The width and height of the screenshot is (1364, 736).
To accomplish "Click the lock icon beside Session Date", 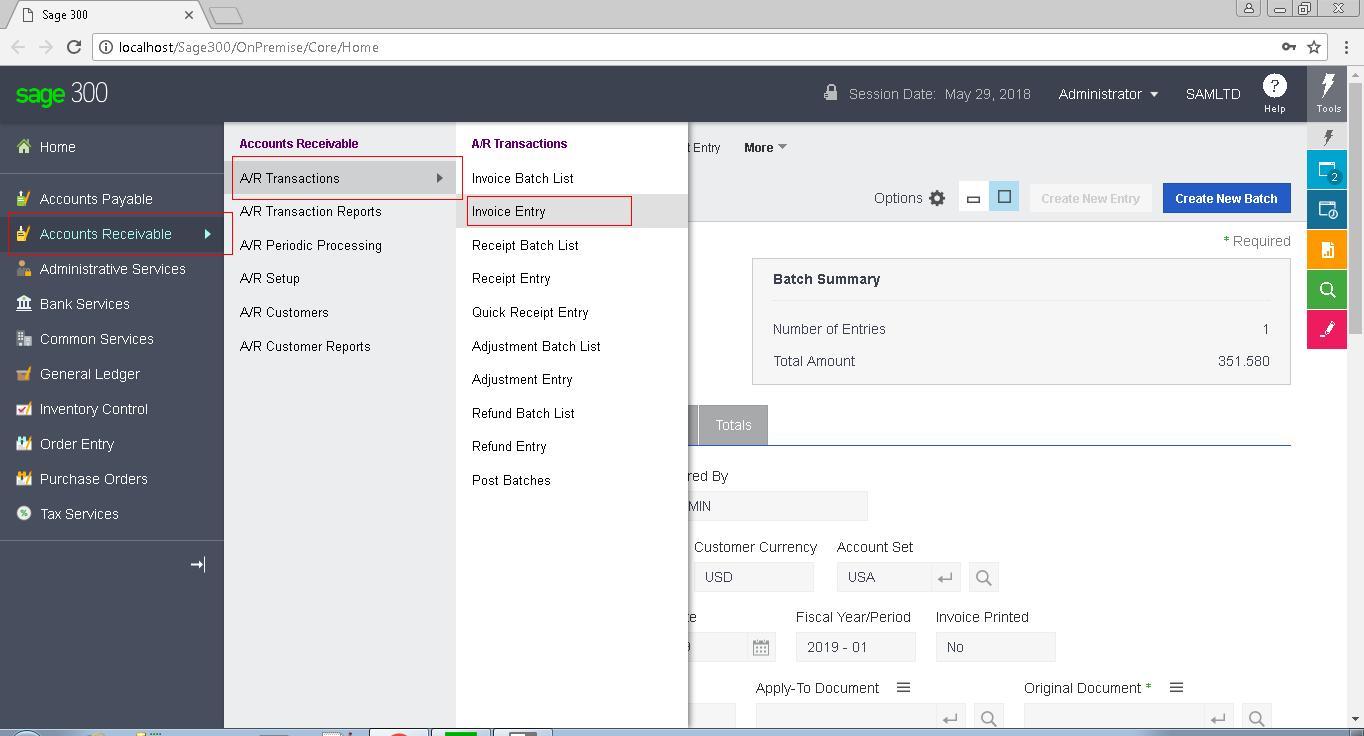I will point(830,92).
